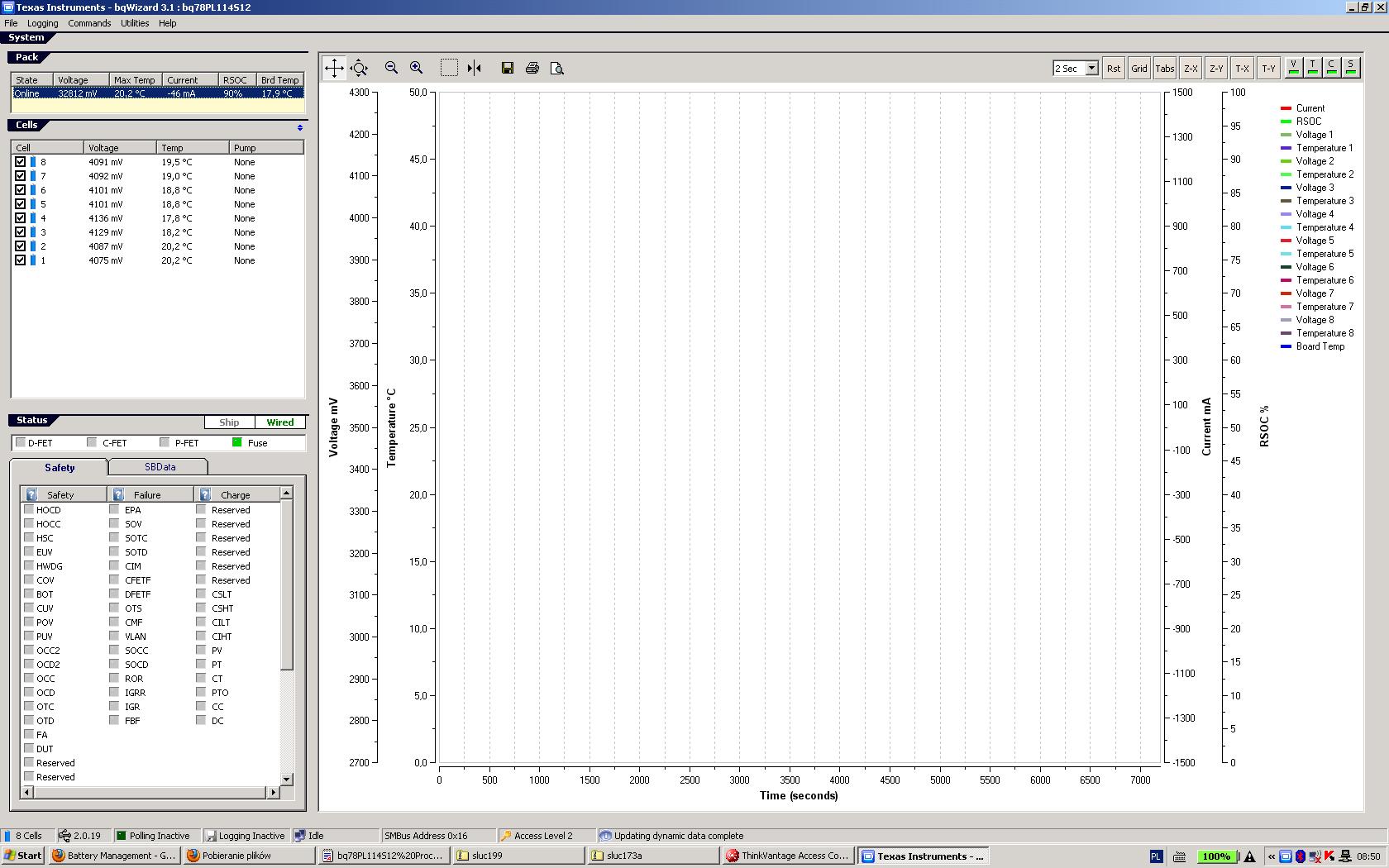Select the Online pack row
Viewport: 1389px width, 868px height.
tap(158, 93)
